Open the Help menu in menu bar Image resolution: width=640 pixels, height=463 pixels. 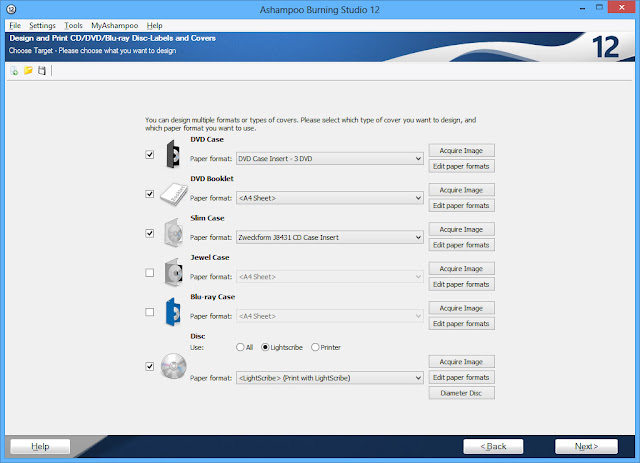[154, 25]
